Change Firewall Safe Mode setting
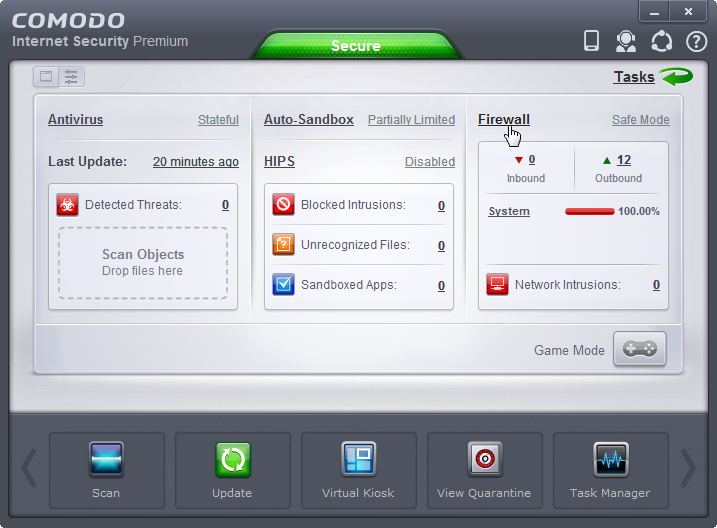Image resolution: width=717 pixels, height=528 pixels. pyautogui.click(x=640, y=120)
